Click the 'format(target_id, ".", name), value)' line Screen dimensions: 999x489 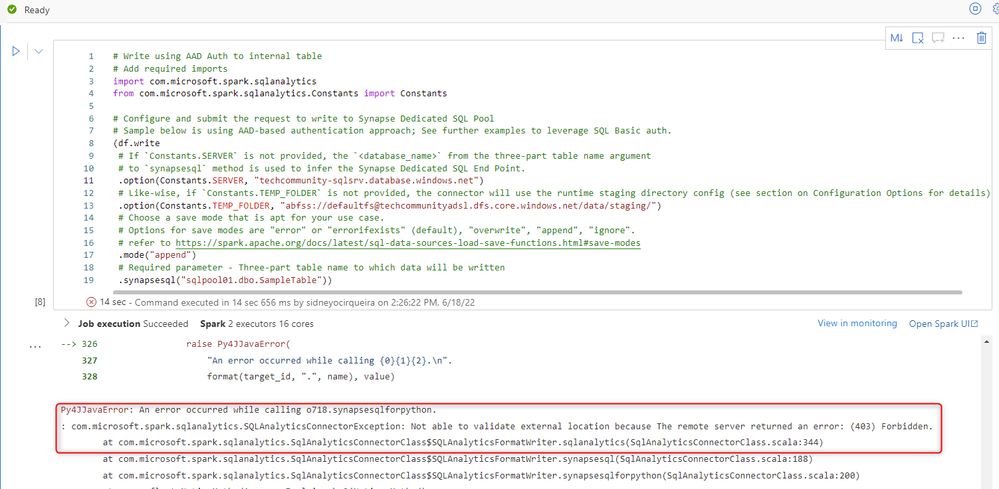click(301, 378)
